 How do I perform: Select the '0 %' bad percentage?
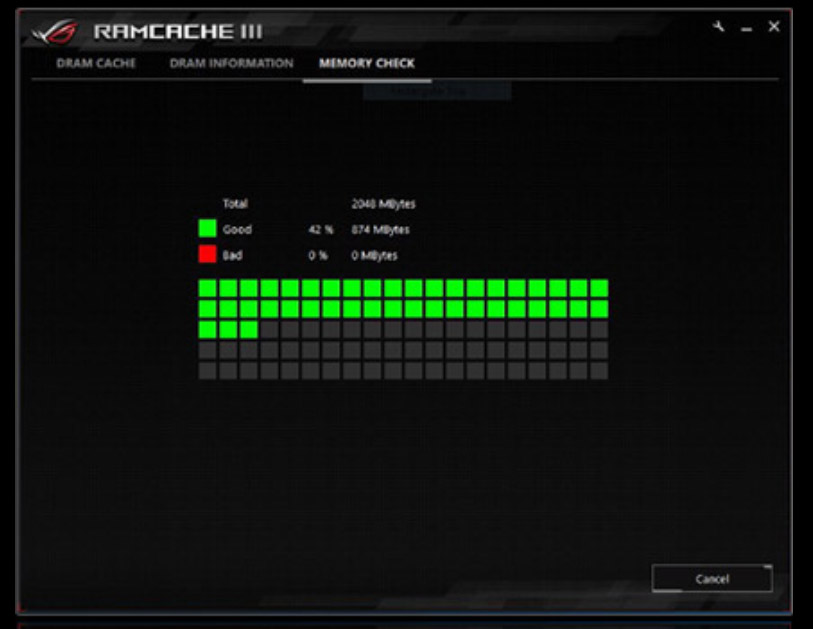318,255
